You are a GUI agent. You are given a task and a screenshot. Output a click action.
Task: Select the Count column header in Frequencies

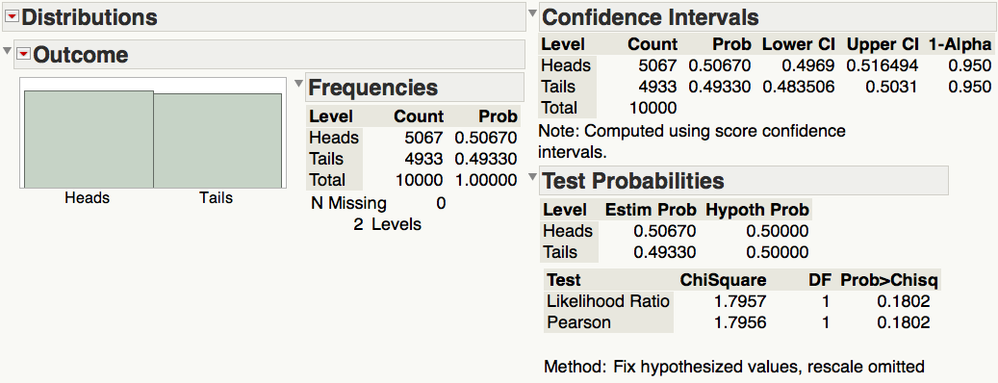[418, 116]
